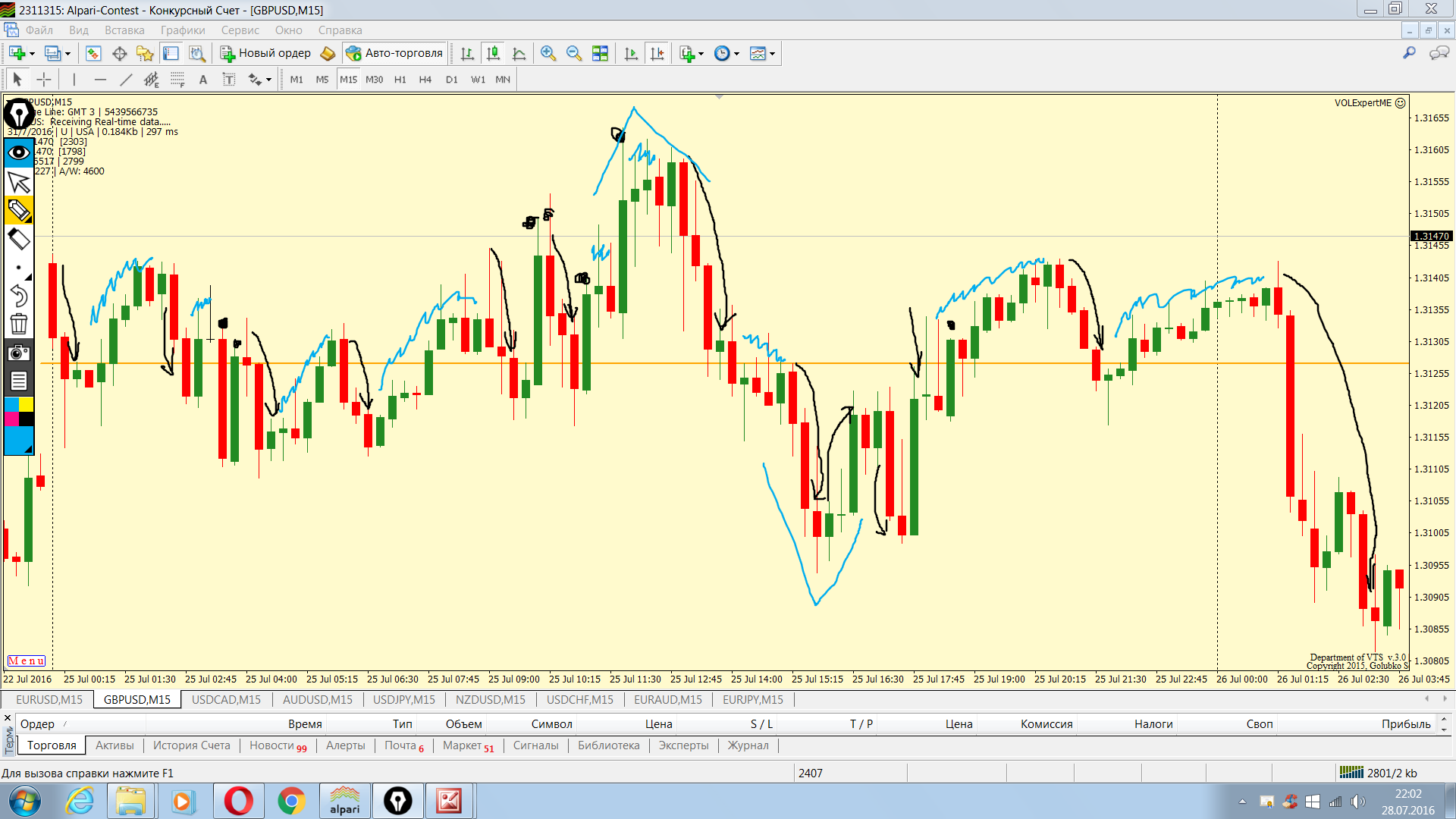Open the Opera browser from taskbar
1456x819 pixels.
(x=238, y=801)
